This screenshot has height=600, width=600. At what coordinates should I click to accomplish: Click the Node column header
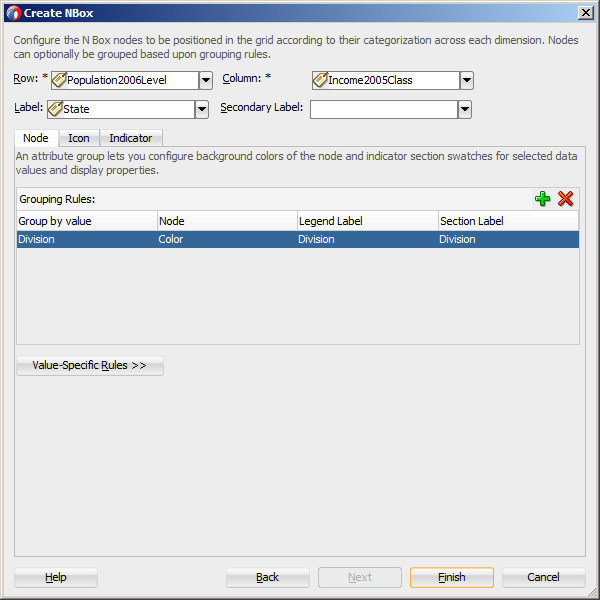click(227, 221)
